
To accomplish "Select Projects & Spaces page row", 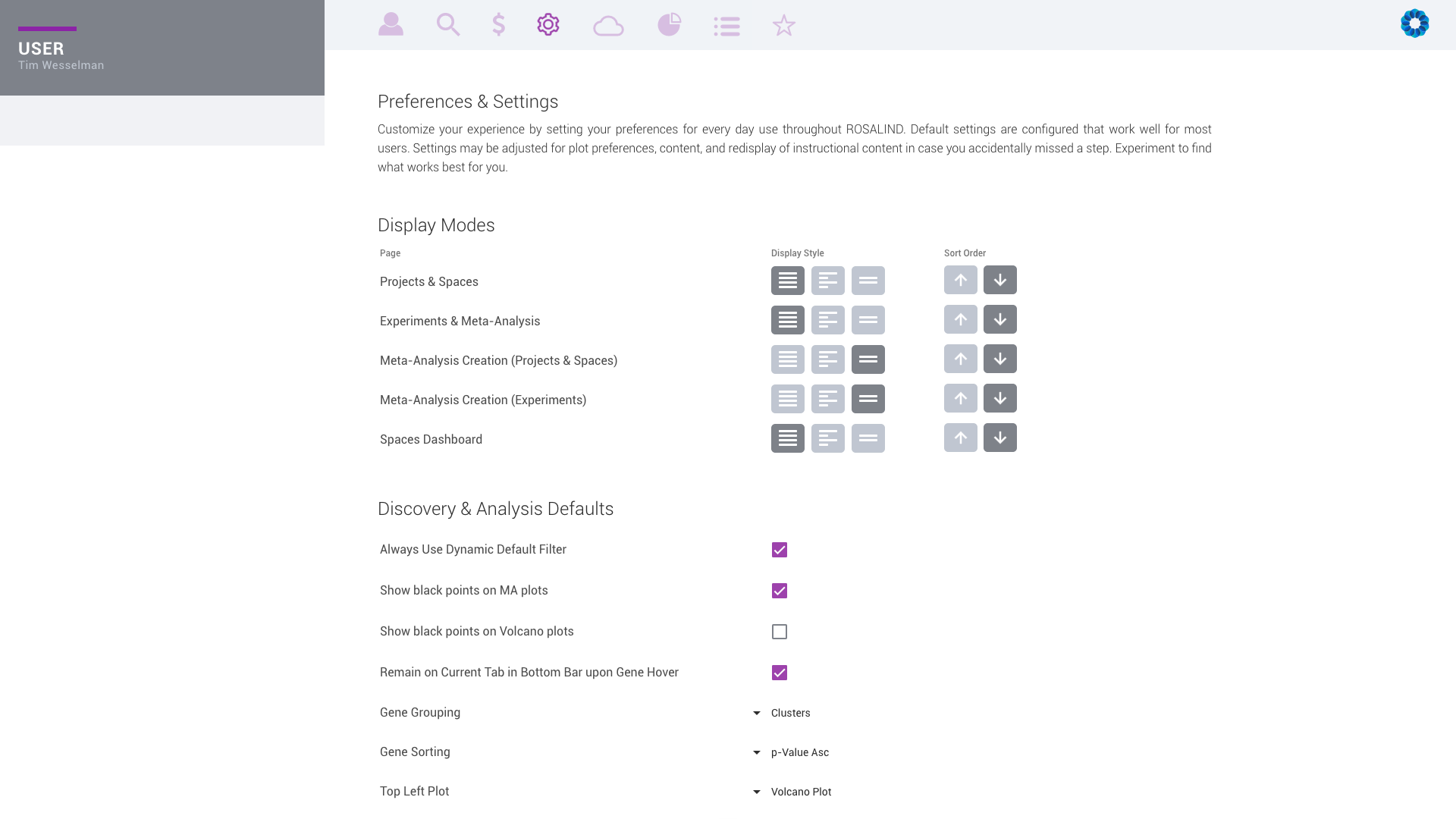I will [428, 281].
